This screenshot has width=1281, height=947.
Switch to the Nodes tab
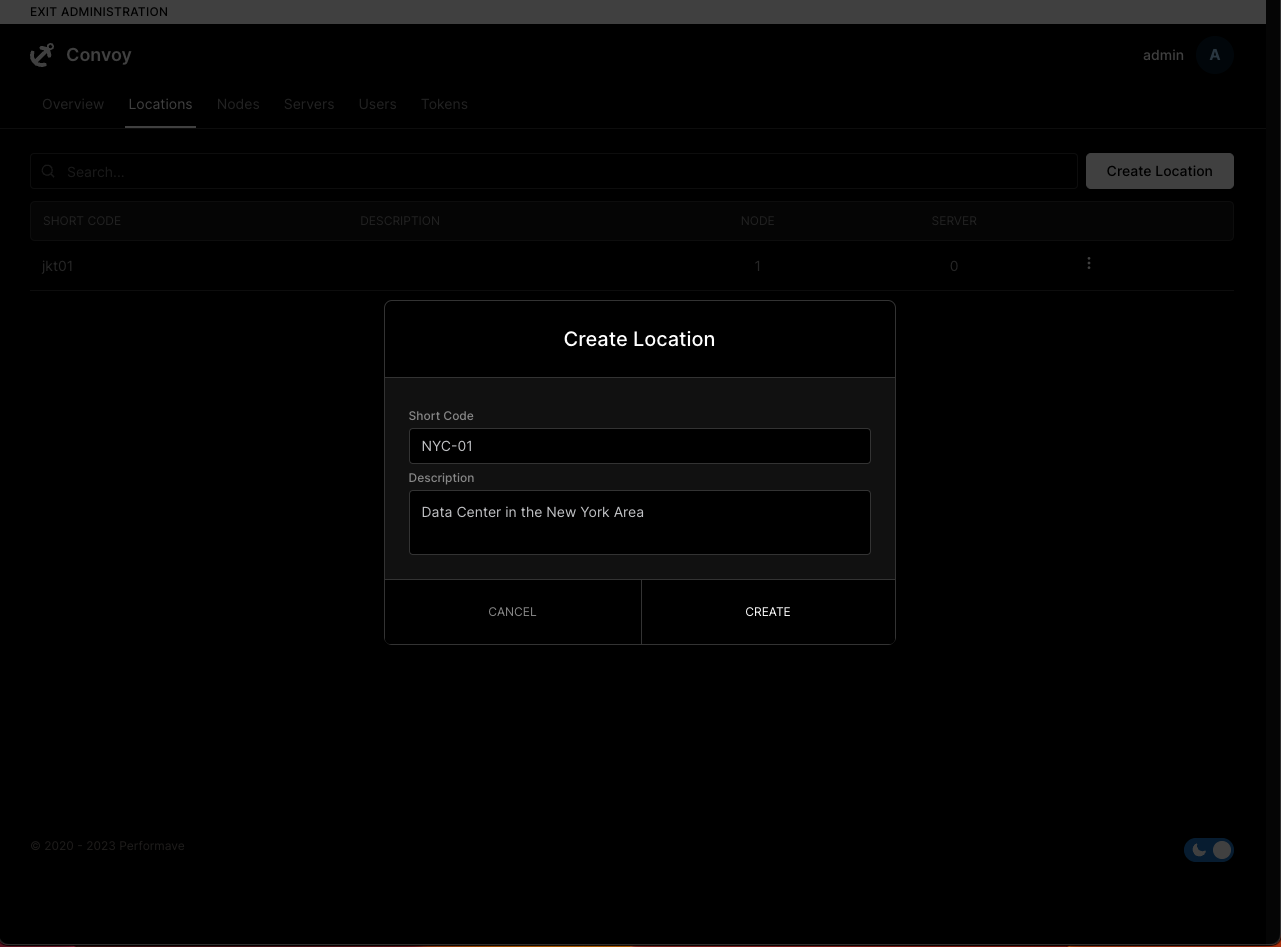coord(238,104)
